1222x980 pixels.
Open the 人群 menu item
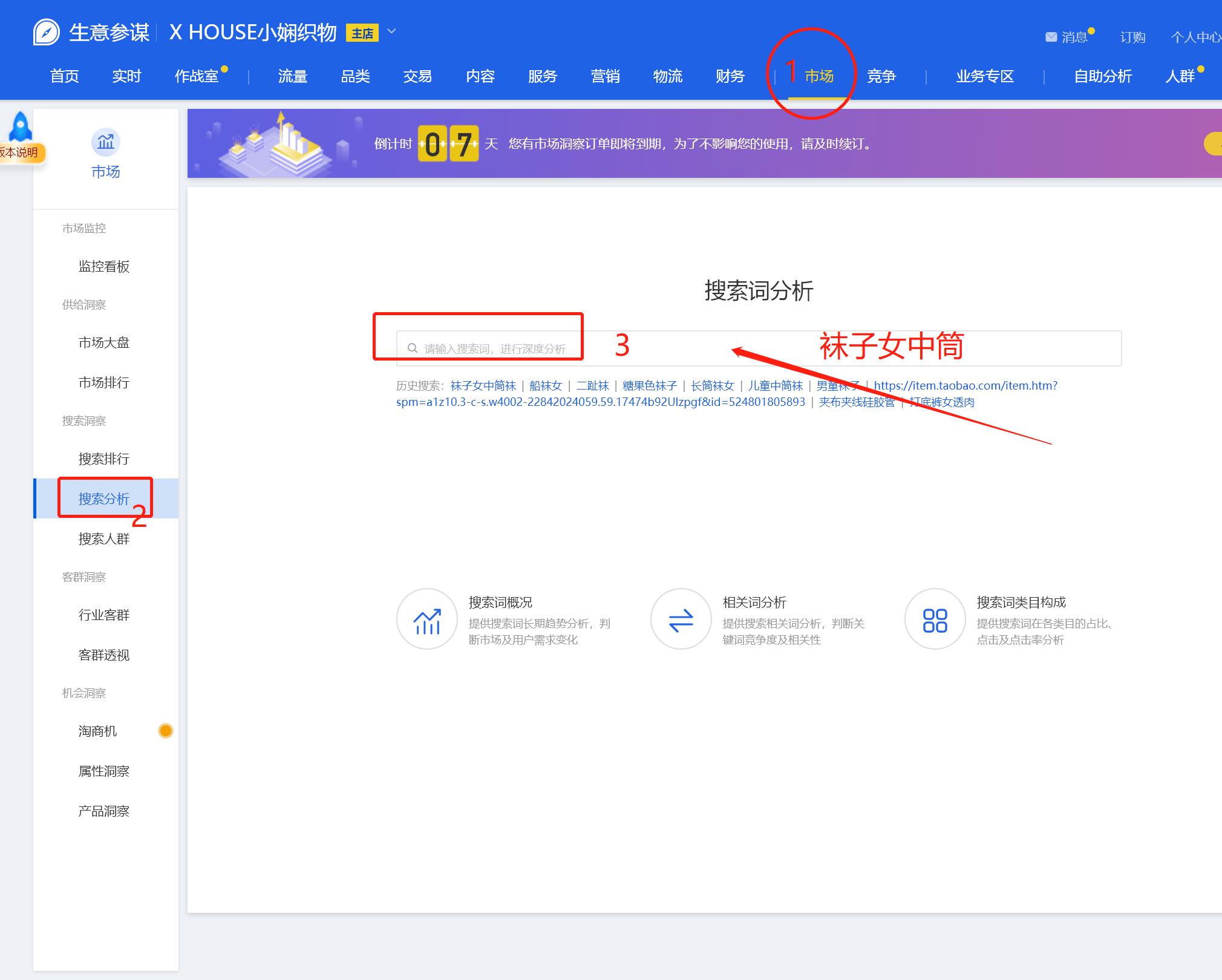pos(1181,76)
